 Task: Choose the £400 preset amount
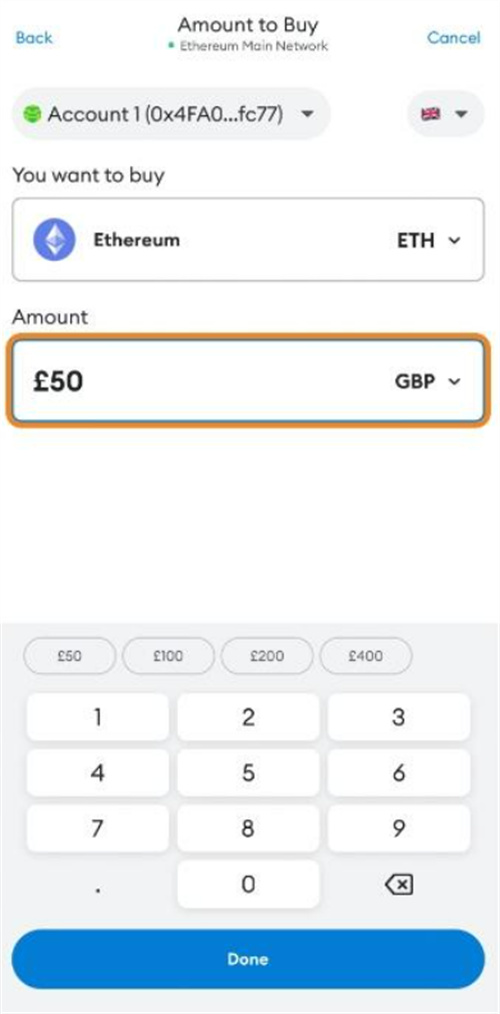(365, 656)
